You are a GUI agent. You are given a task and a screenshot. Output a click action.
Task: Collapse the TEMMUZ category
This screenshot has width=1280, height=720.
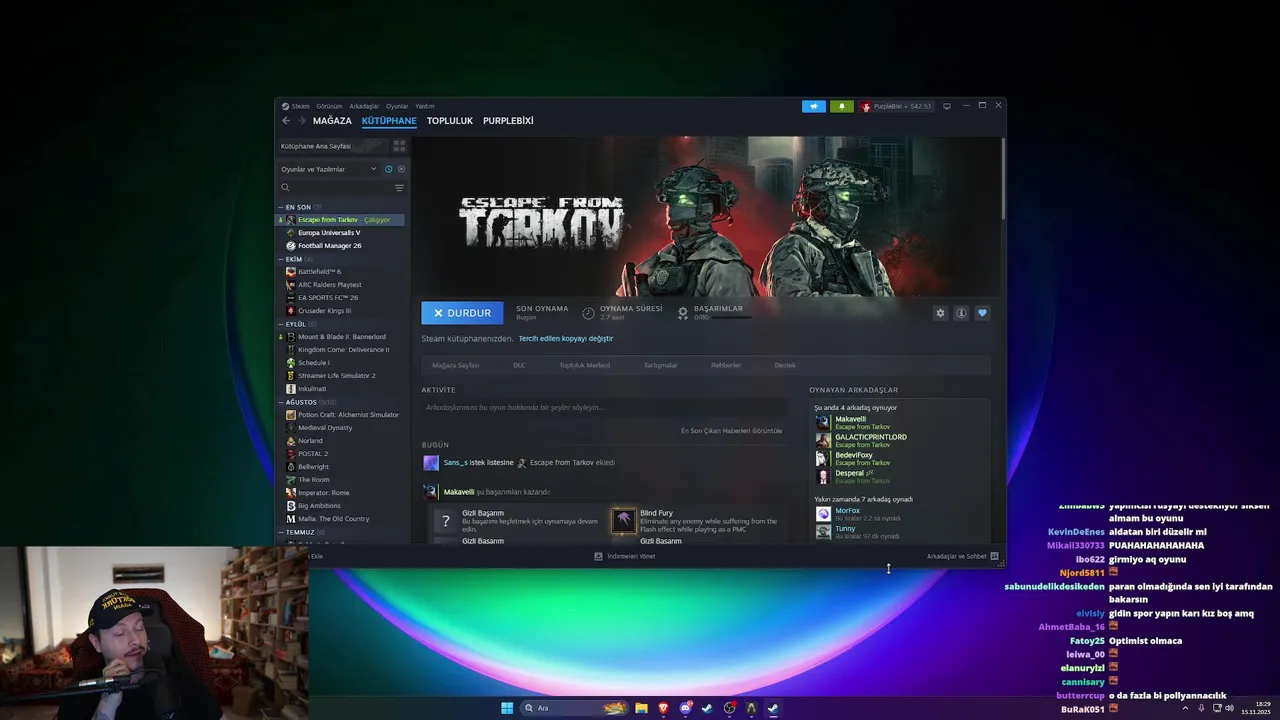click(x=280, y=532)
